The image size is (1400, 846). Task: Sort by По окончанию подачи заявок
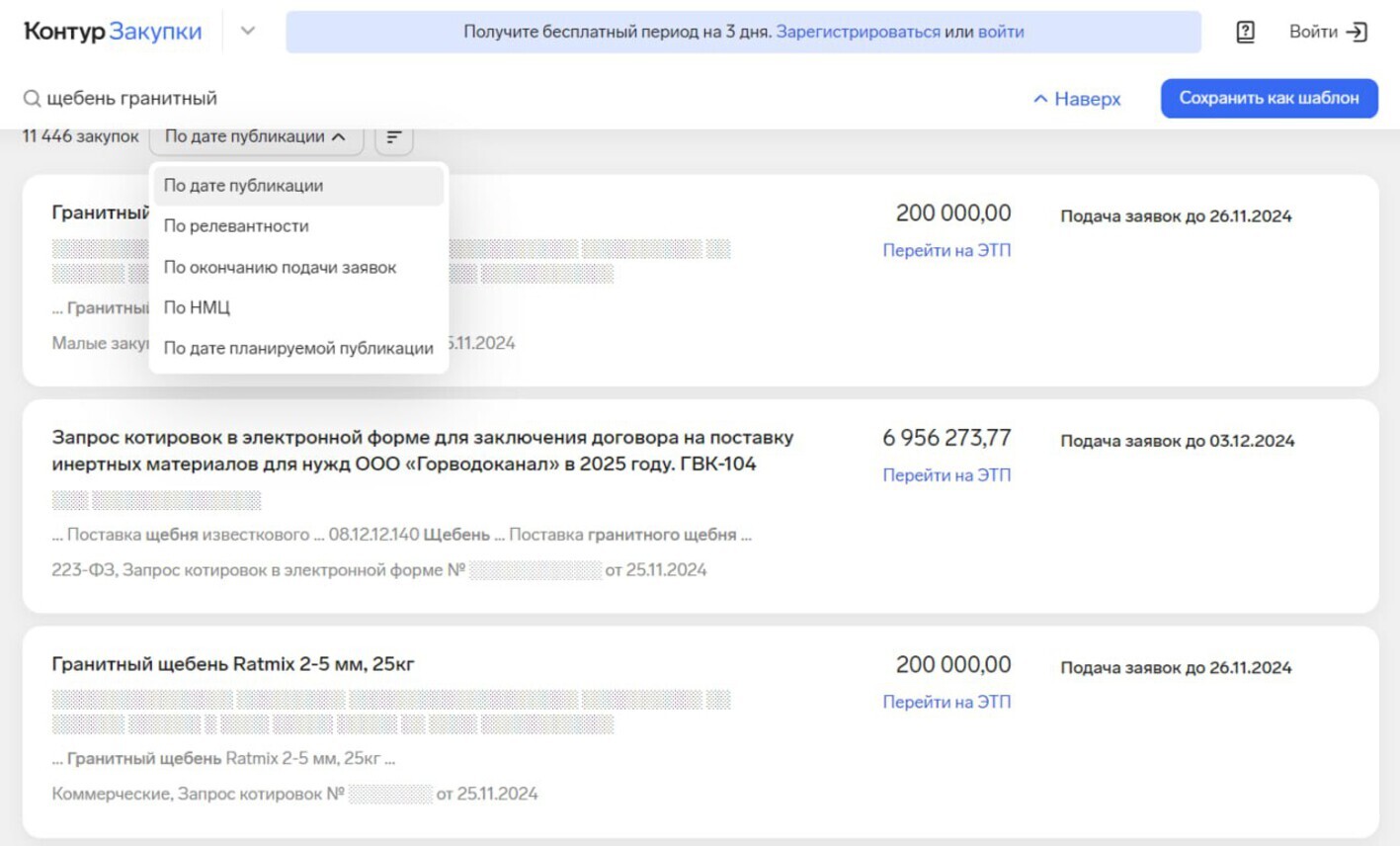tap(280, 268)
